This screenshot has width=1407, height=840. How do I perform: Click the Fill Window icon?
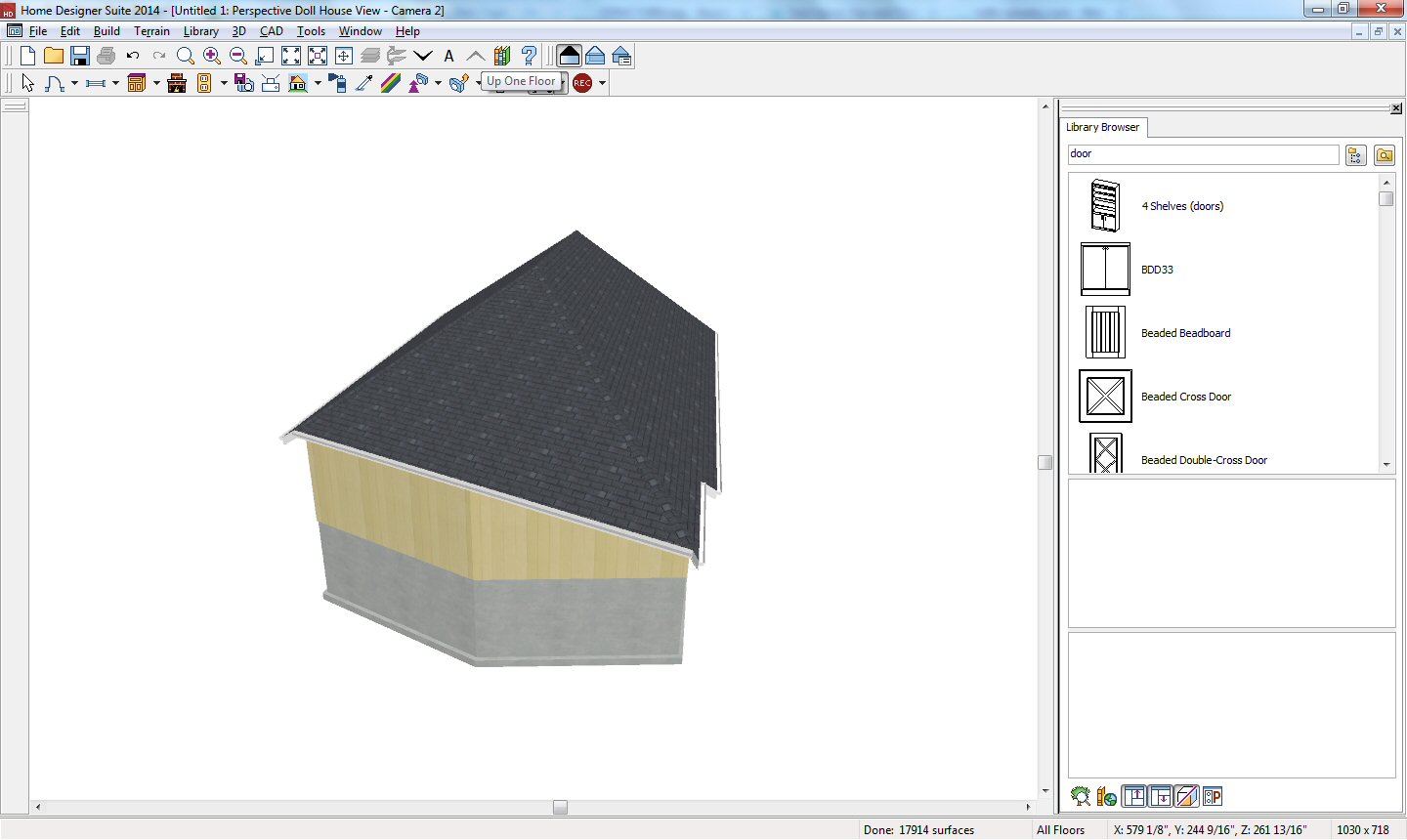[291, 56]
